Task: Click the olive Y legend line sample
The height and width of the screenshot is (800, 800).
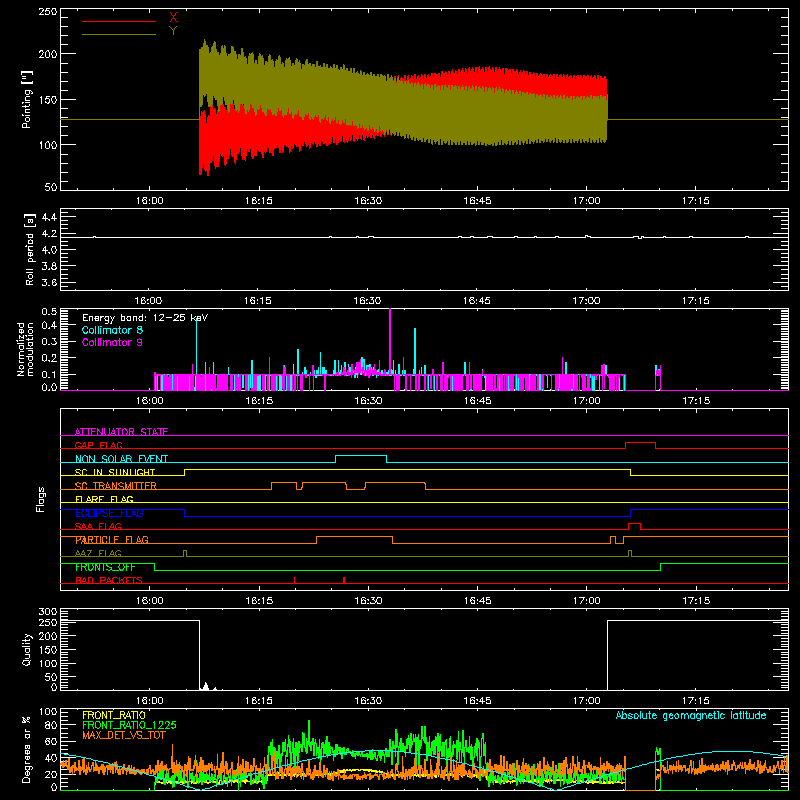Action: click(119, 34)
